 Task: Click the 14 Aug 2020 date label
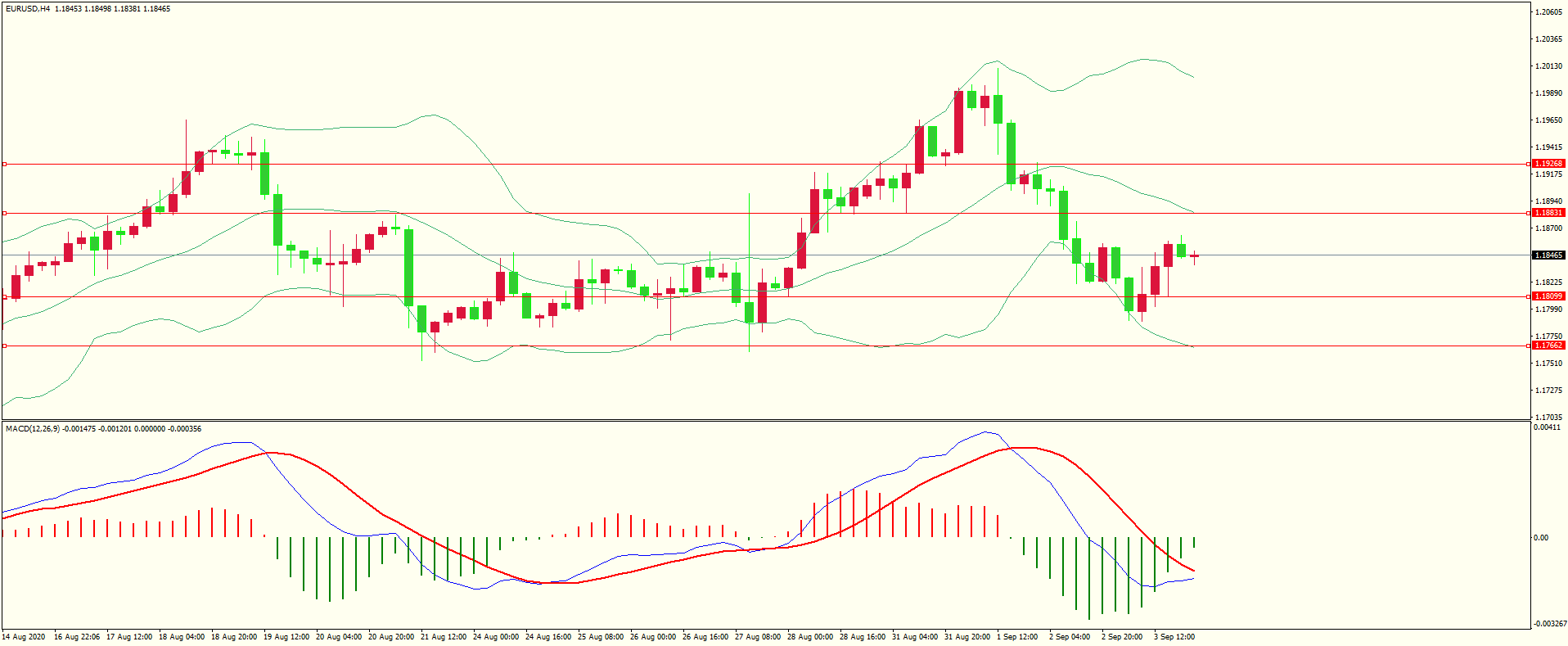(24, 637)
